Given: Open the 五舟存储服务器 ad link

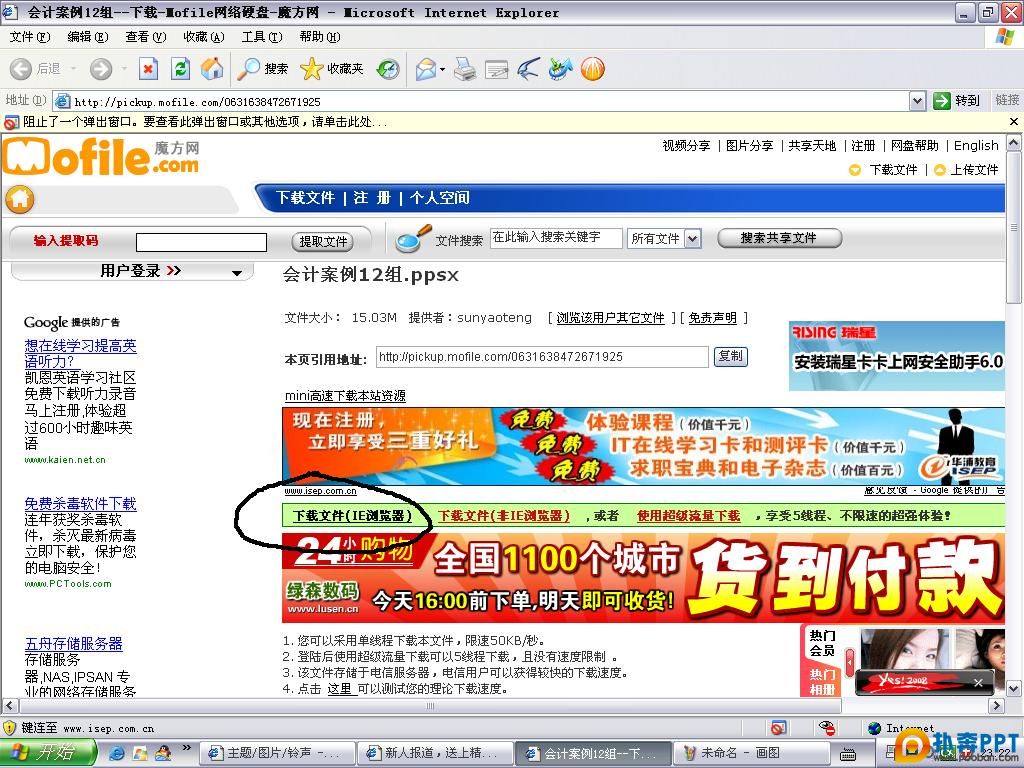Looking at the screenshot, I should (x=74, y=644).
